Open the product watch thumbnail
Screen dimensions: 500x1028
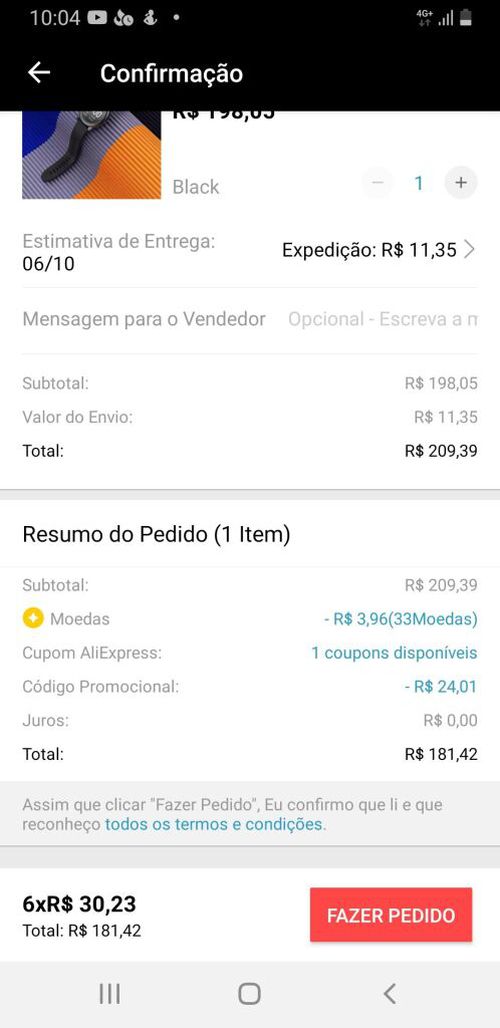click(91, 155)
